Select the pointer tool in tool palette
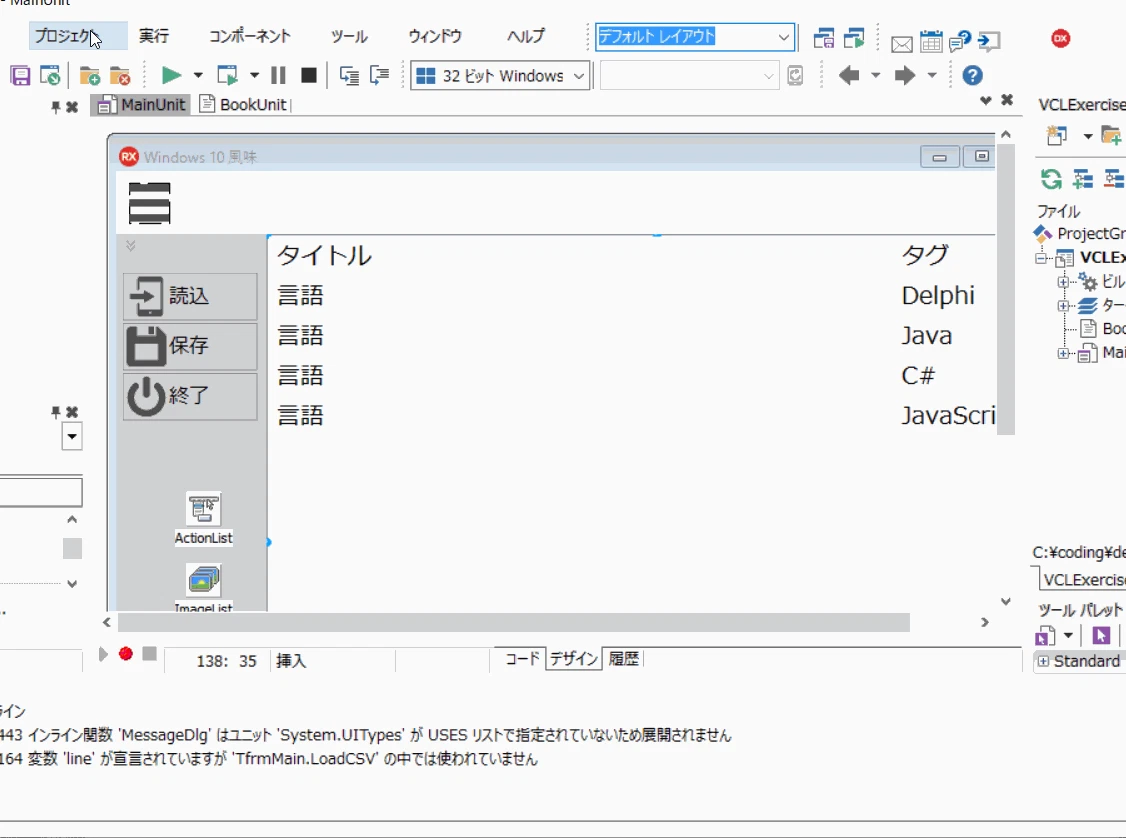The width and height of the screenshot is (1126, 838). tap(1101, 636)
